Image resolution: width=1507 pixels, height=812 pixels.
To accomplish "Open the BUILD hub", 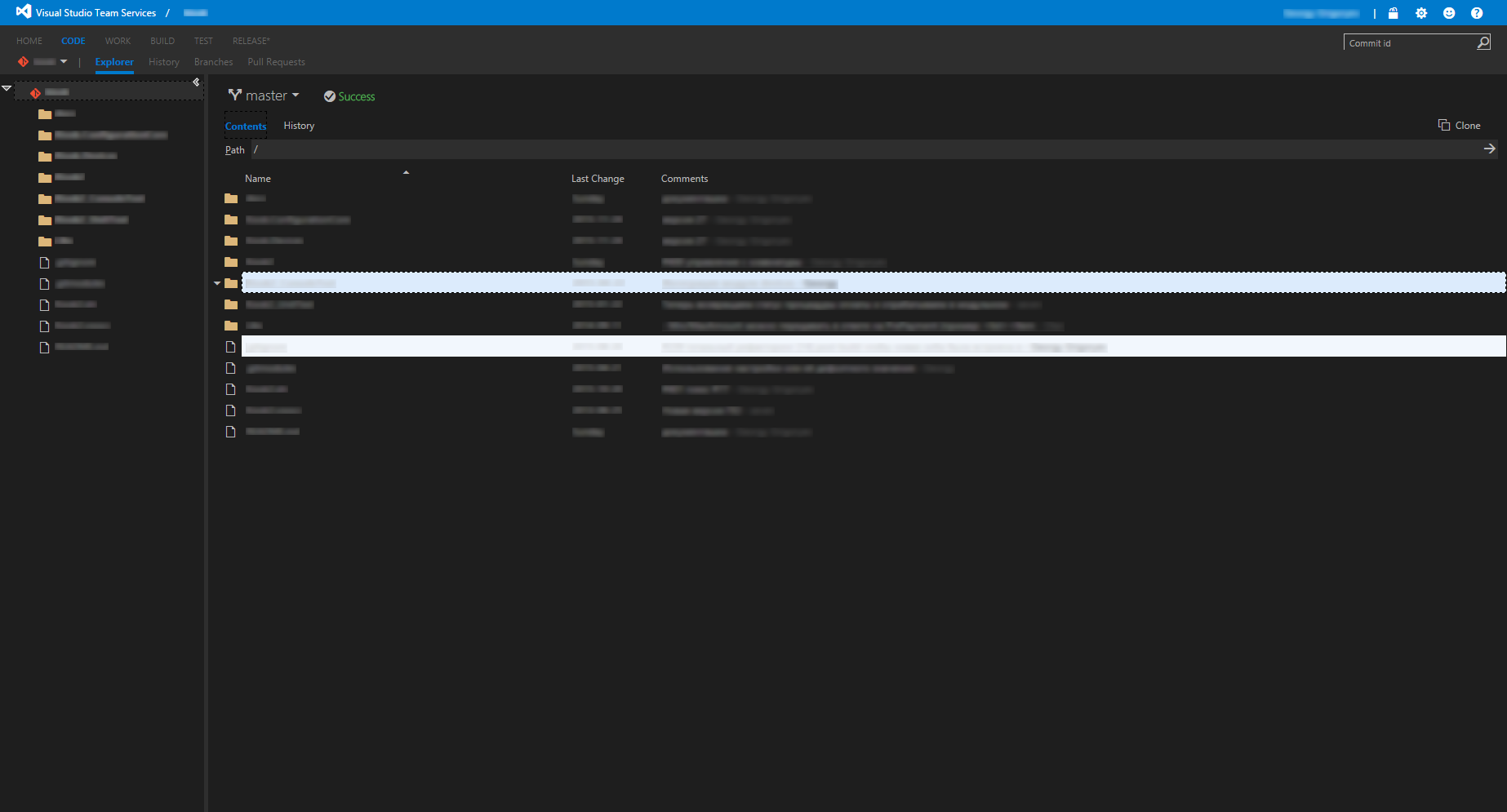I will pyautogui.click(x=162, y=41).
